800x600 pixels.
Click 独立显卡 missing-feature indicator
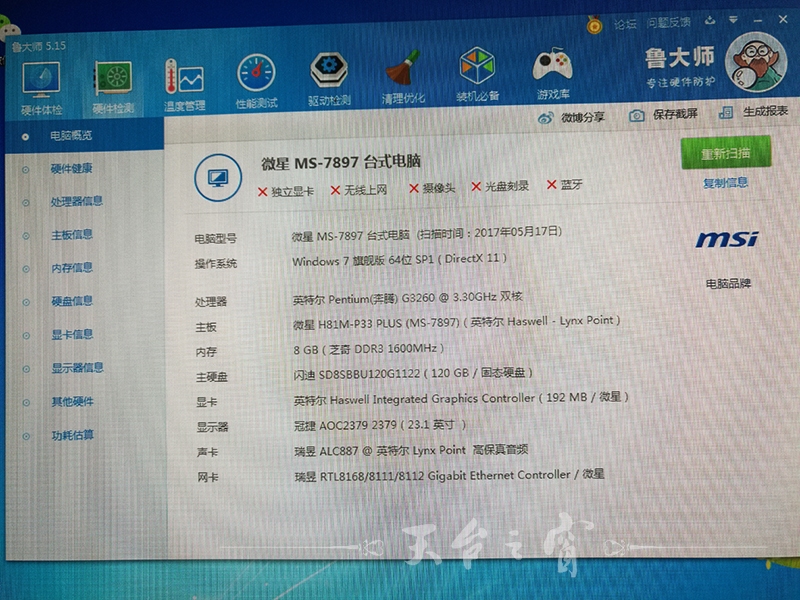(x=286, y=192)
